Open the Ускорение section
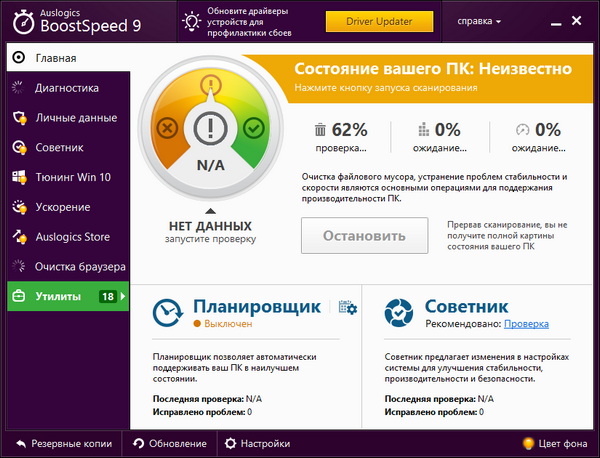 pos(68,207)
